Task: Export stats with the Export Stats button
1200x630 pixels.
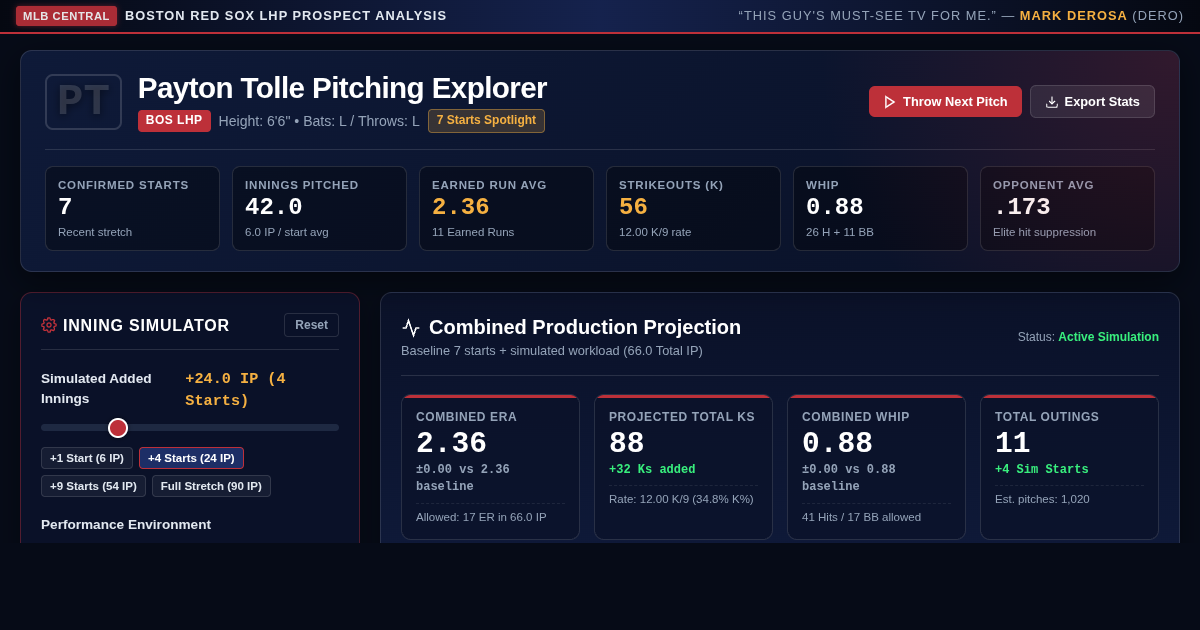Action: (1092, 102)
